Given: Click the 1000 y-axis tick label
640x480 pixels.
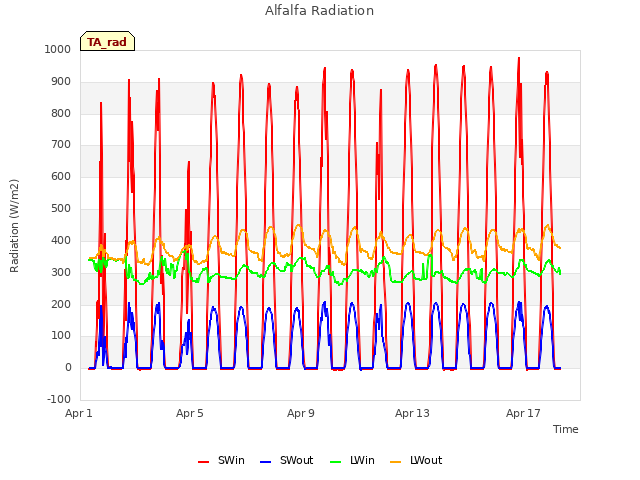Looking at the screenshot, I should tap(58, 49).
